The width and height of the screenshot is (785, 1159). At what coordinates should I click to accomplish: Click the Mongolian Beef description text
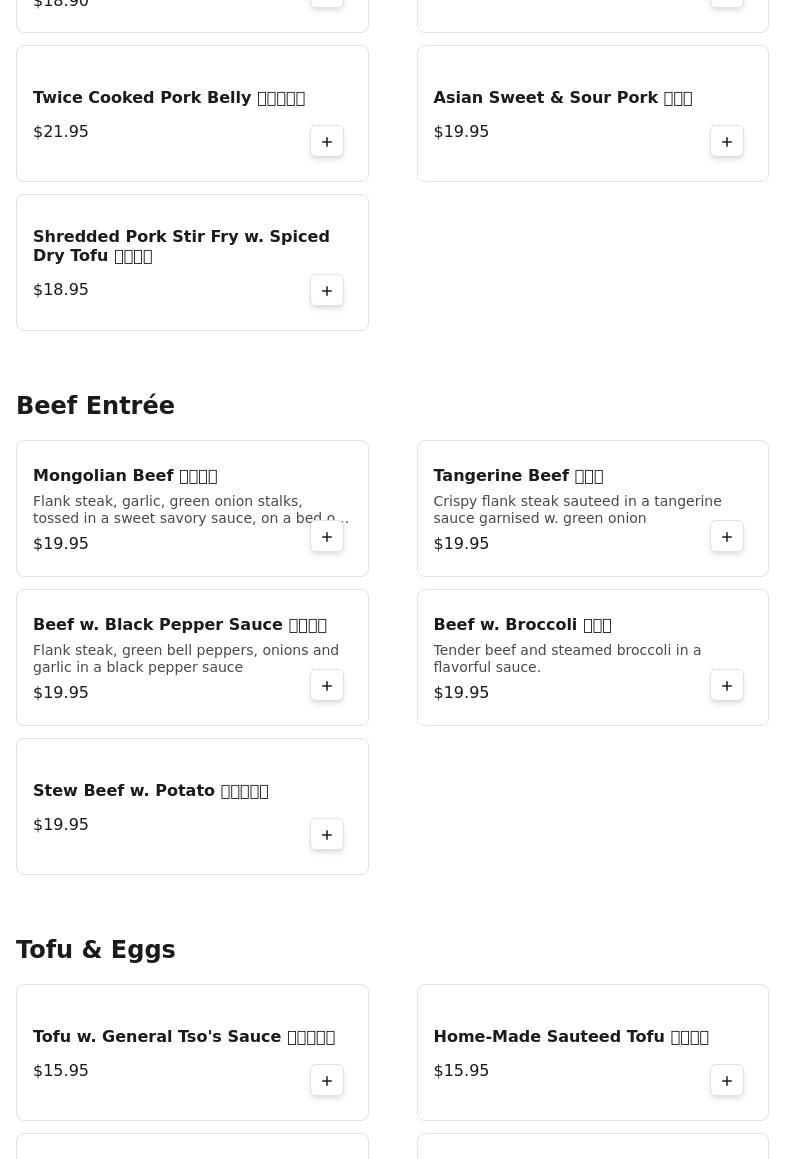point(180,510)
